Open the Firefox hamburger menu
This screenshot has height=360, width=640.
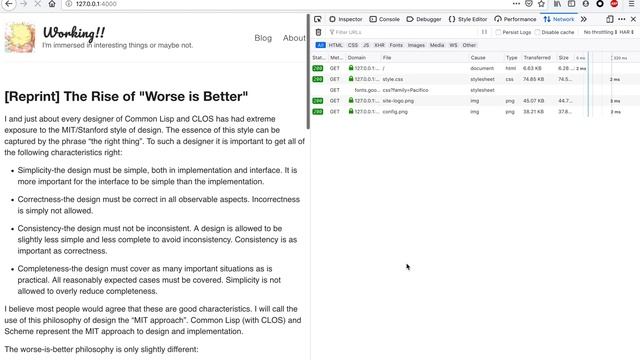pyautogui.click(x=631, y=4)
